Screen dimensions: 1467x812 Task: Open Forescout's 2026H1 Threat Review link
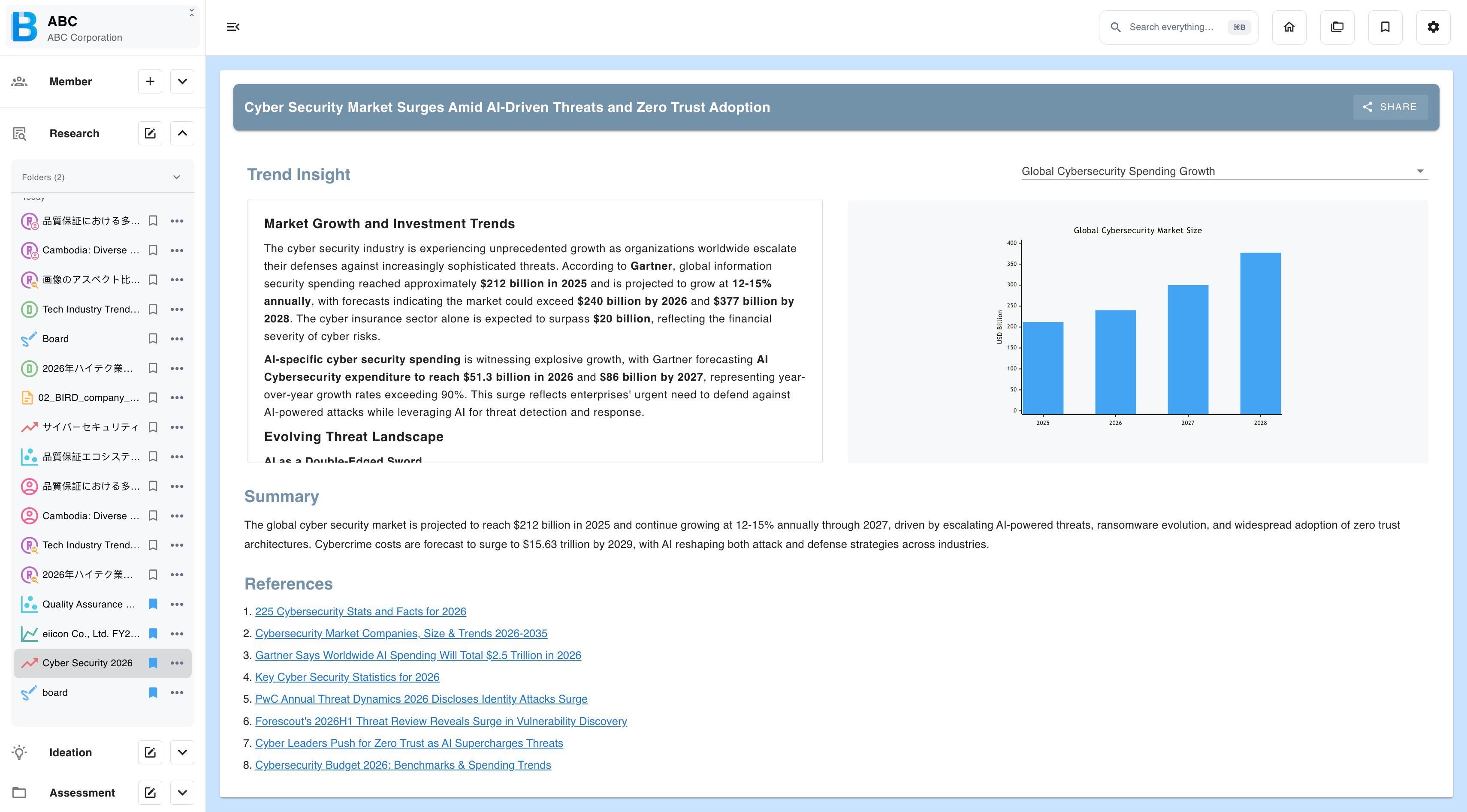pos(441,721)
